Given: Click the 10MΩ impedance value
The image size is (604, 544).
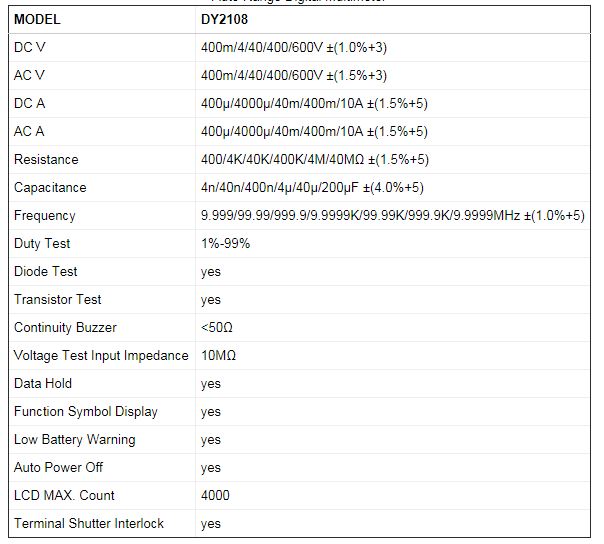Looking at the screenshot, I should (x=218, y=355).
